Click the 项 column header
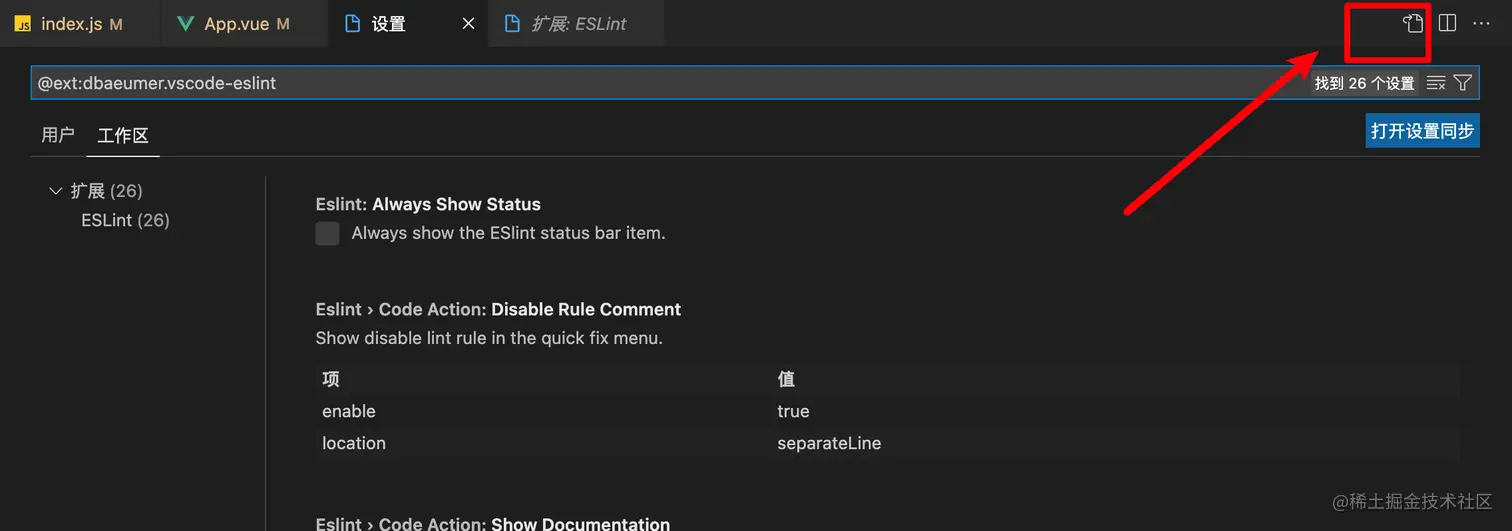1512x531 pixels. point(331,379)
